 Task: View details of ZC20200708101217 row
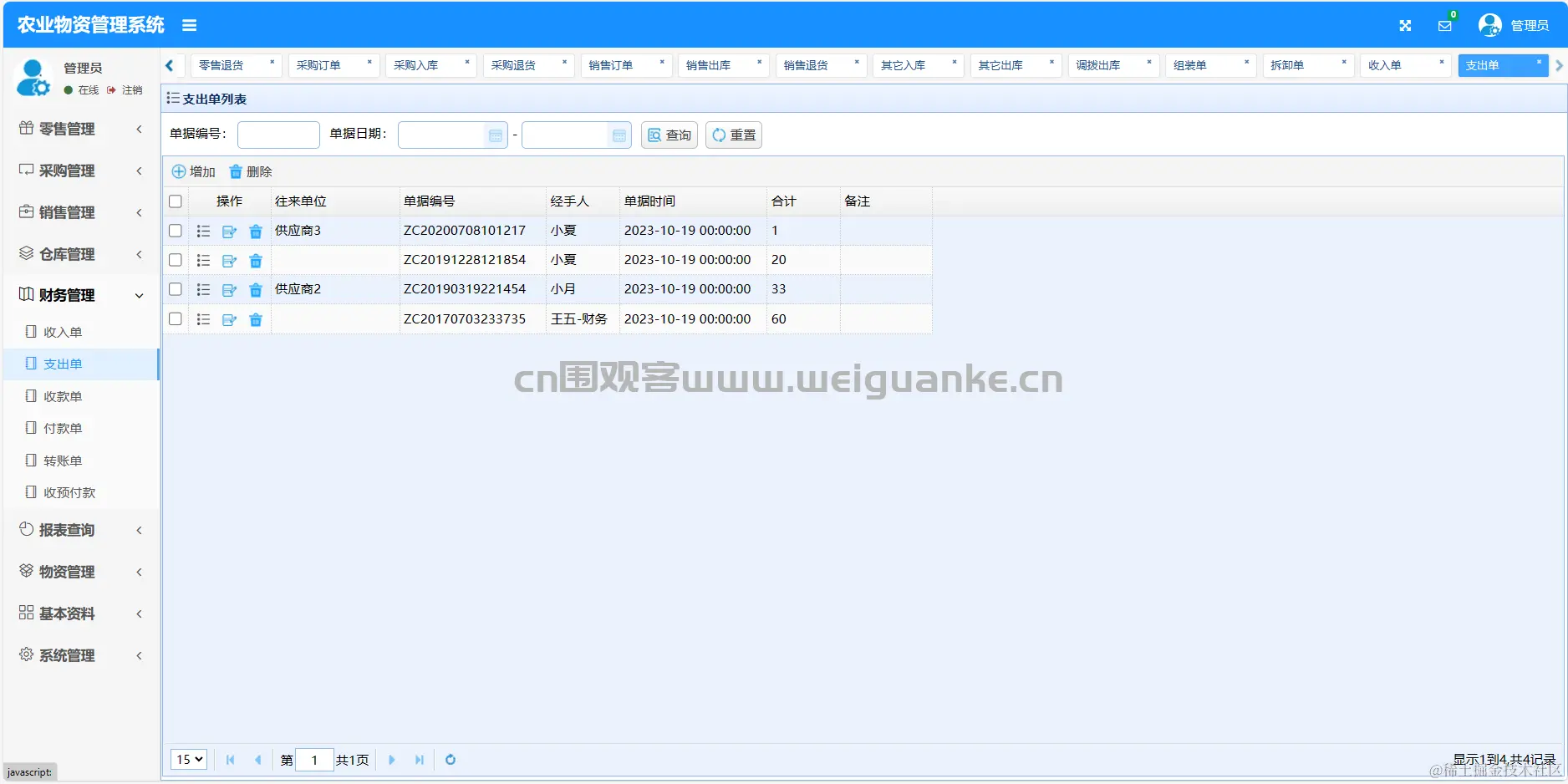tap(203, 232)
